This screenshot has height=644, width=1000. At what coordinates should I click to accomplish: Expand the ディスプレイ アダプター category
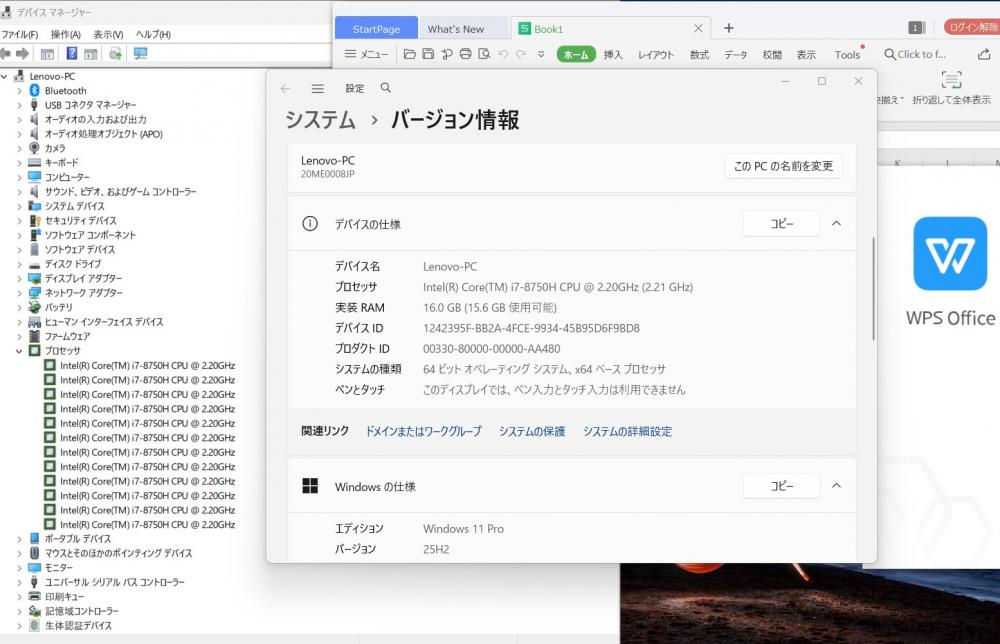[x=19, y=278]
